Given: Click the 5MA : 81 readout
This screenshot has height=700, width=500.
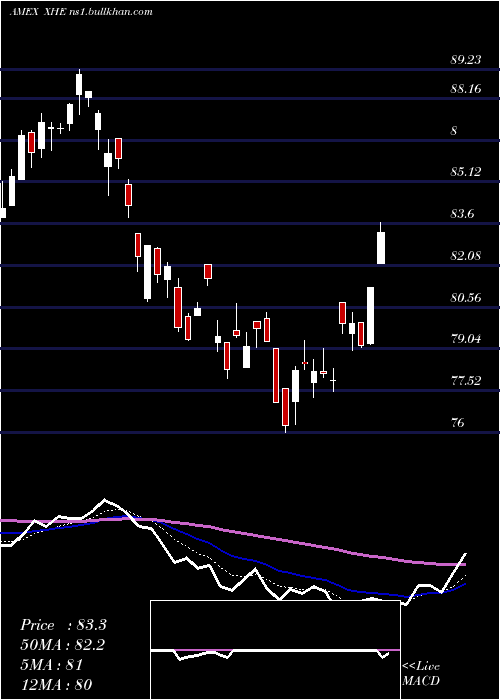Looking at the screenshot, I should (51, 665).
